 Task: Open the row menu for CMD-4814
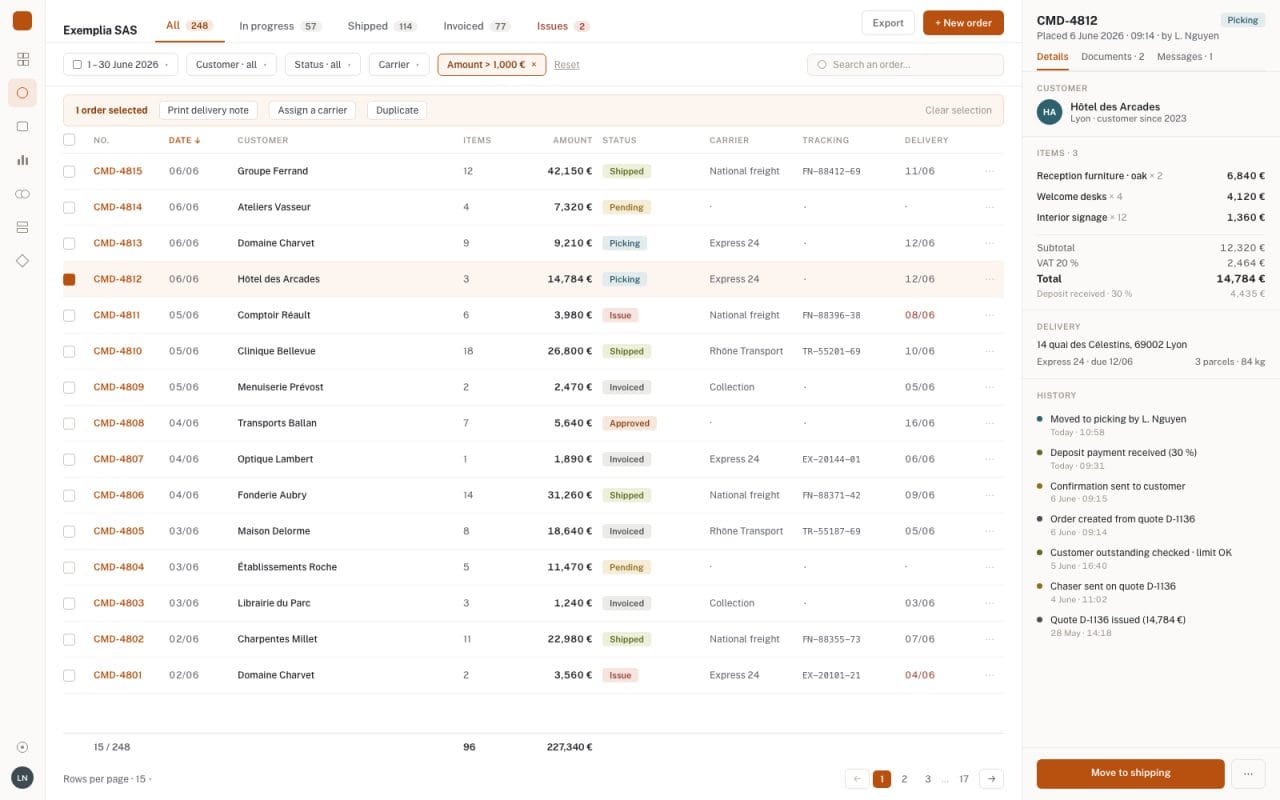pyautogui.click(x=990, y=207)
